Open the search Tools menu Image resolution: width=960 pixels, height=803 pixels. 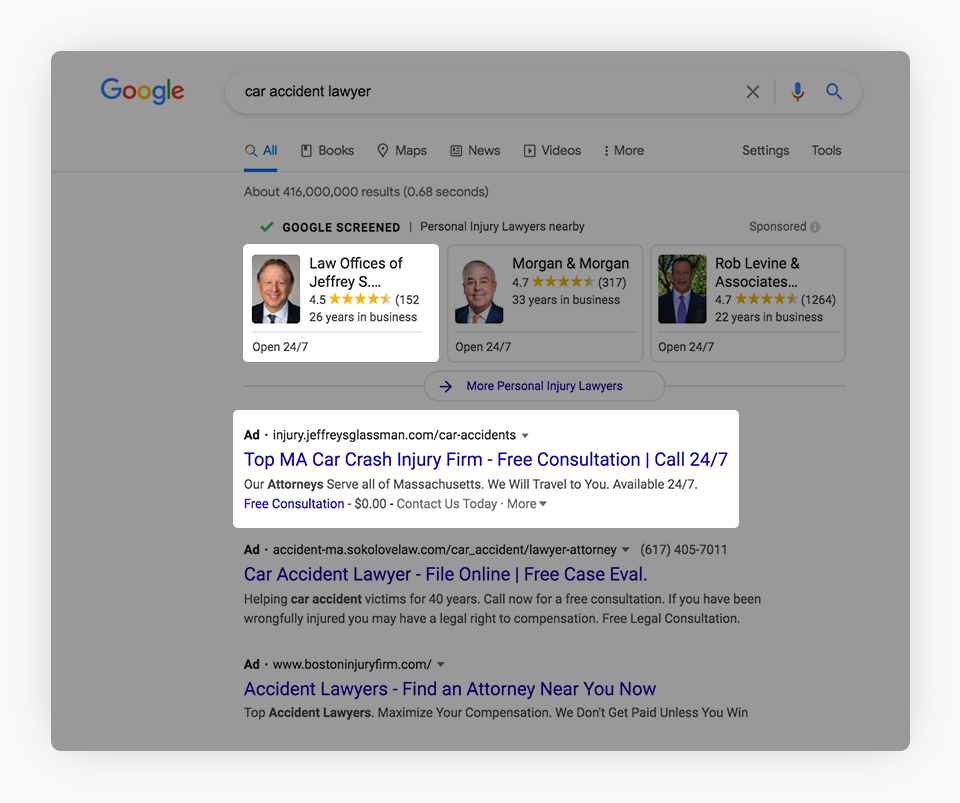826,151
